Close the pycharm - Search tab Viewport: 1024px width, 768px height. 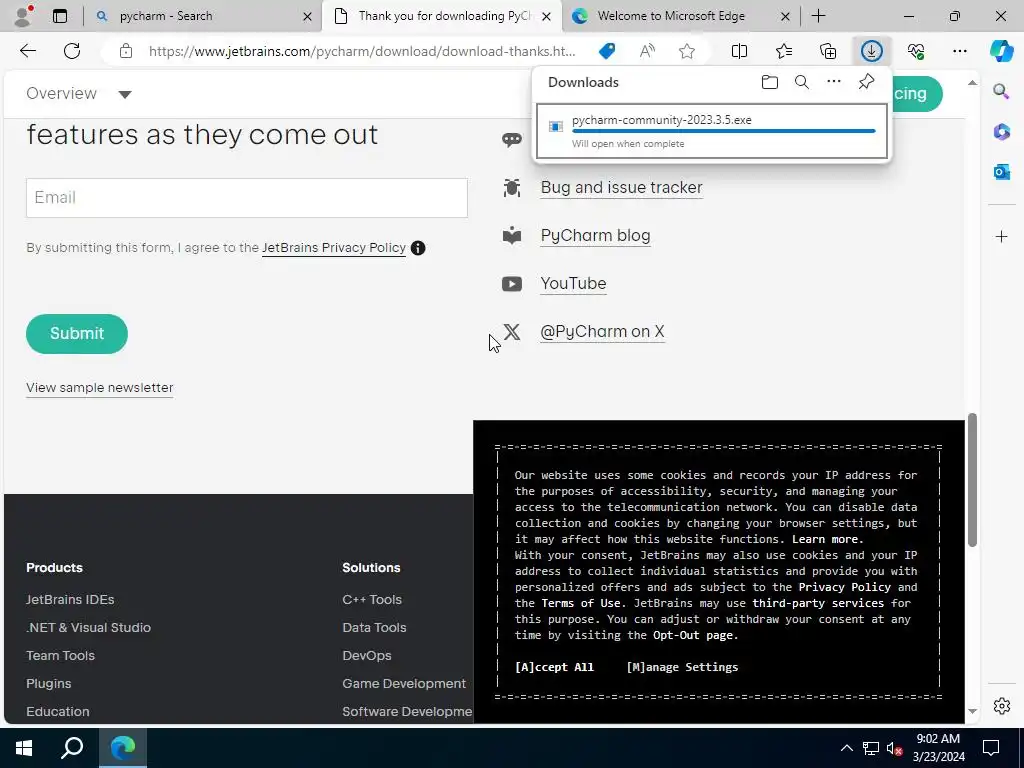point(307,16)
